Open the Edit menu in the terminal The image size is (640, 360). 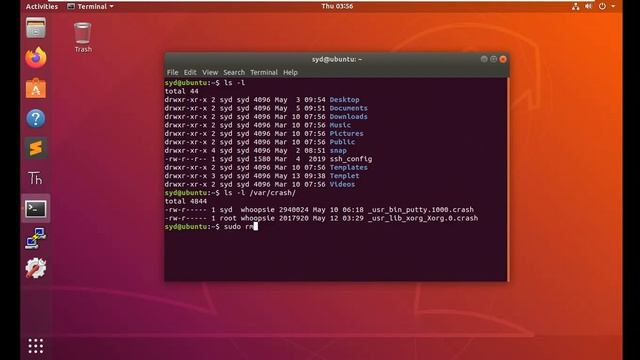pos(190,72)
